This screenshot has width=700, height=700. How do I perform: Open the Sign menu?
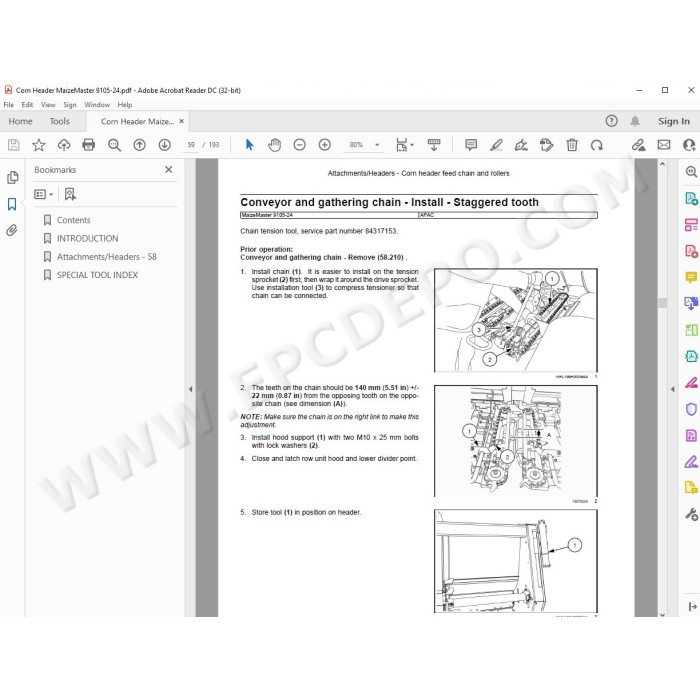70,104
